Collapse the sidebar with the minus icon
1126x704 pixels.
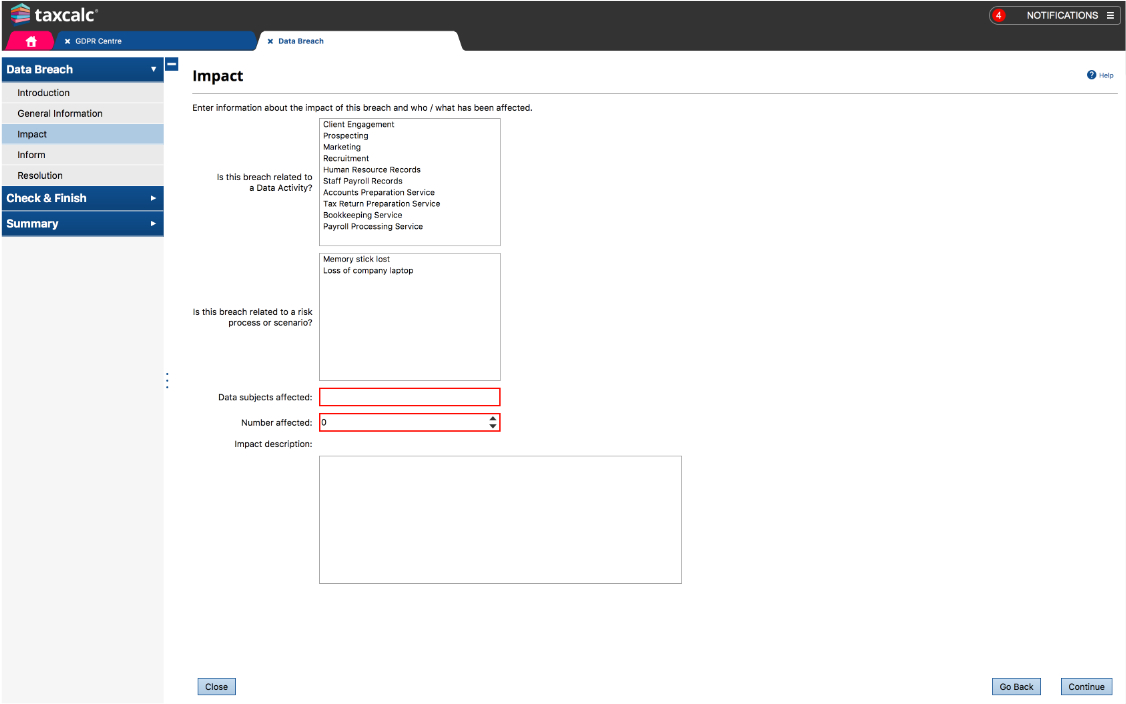point(171,64)
